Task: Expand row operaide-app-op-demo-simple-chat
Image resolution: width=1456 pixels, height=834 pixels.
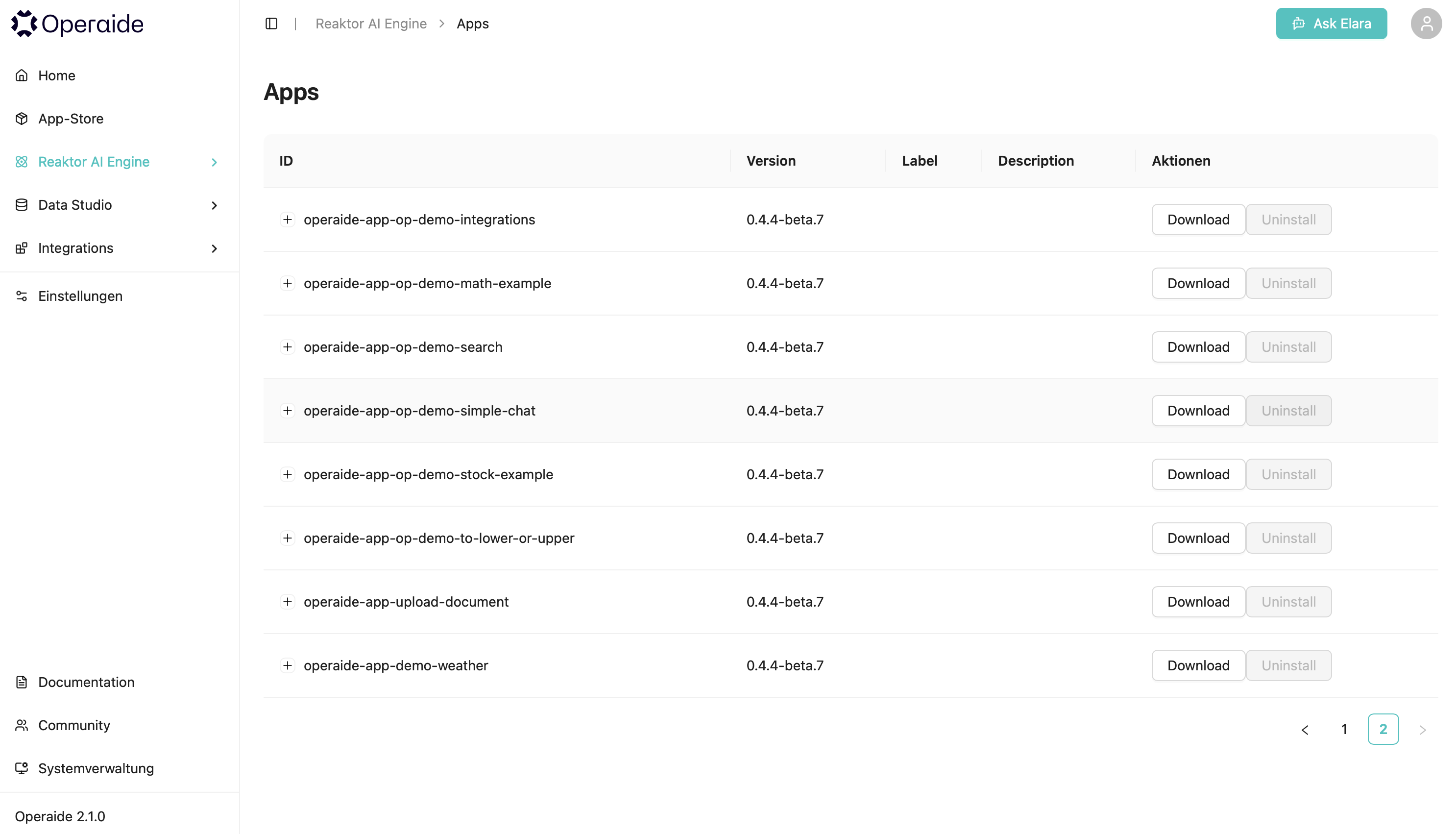Action: [x=288, y=411]
